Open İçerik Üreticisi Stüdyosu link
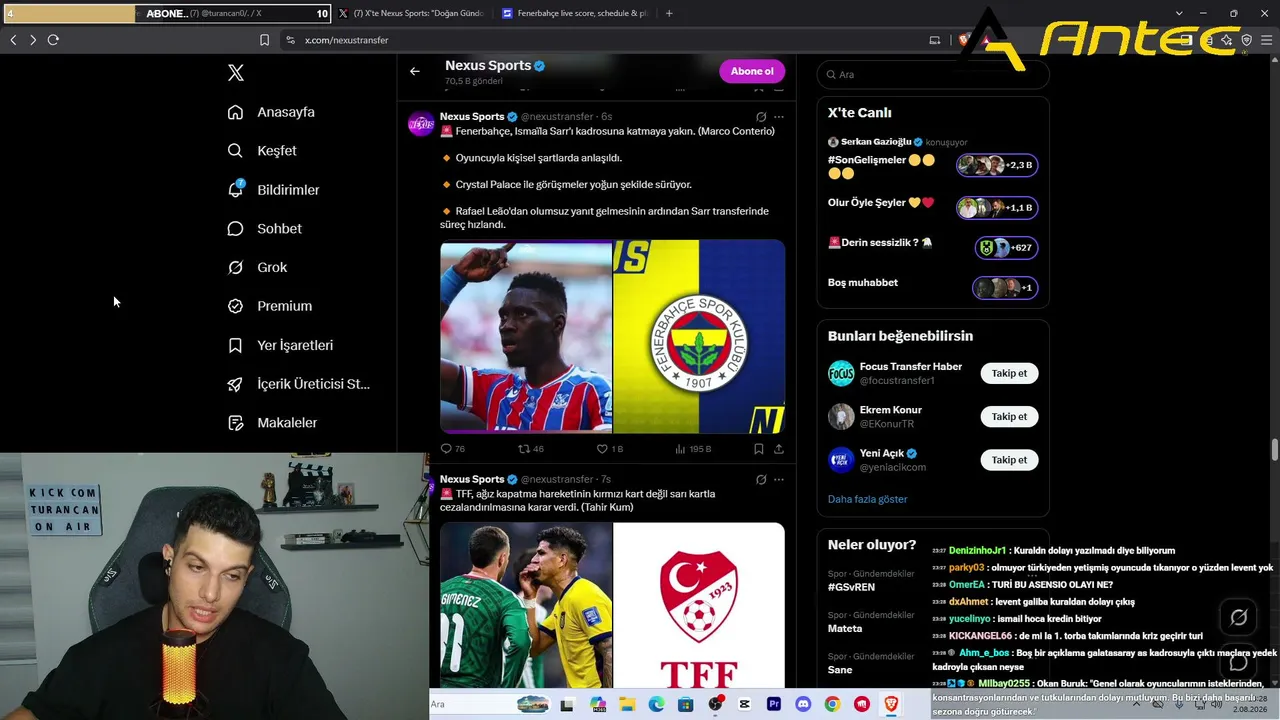 point(298,384)
